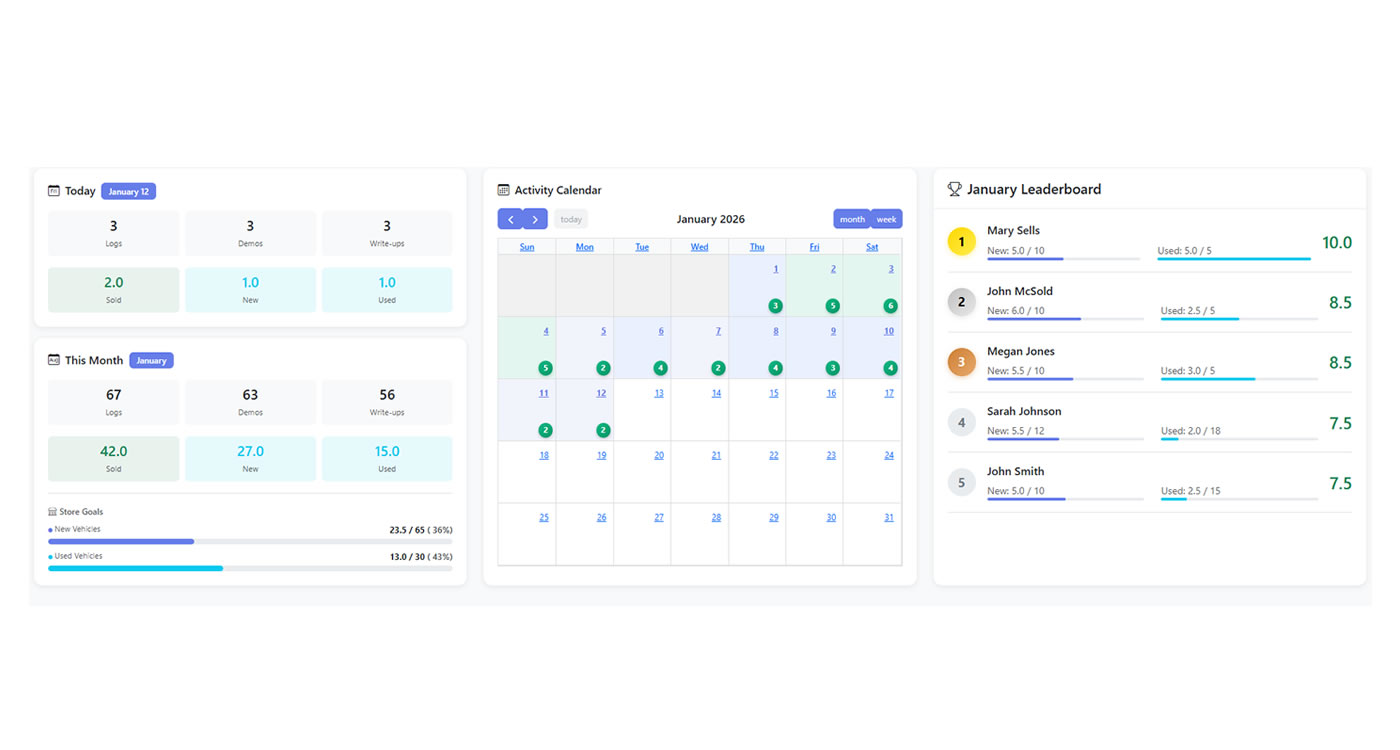
Task: Switch calendar to week view
Action: [886, 218]
